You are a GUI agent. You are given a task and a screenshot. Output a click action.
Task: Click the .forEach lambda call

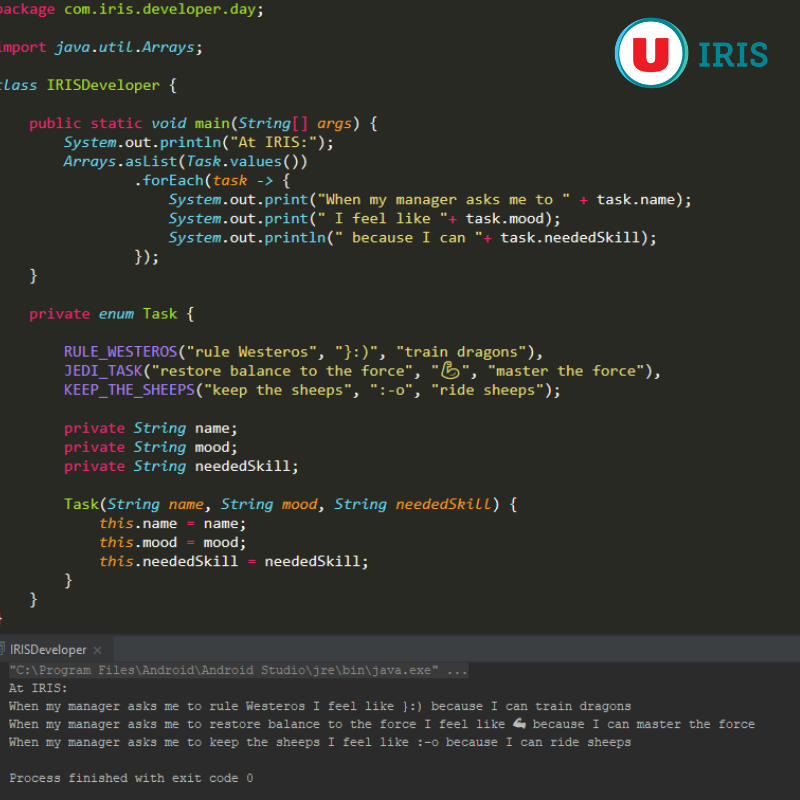(212, 181)
